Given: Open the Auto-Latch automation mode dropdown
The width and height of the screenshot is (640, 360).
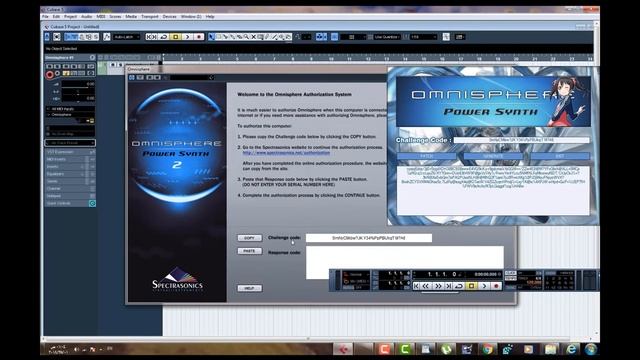Looking at the screenshot, I should 127,37.
